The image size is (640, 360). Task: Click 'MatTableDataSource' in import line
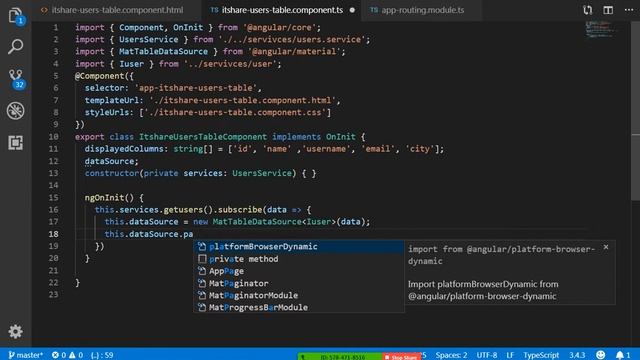[x=163, y=51]
